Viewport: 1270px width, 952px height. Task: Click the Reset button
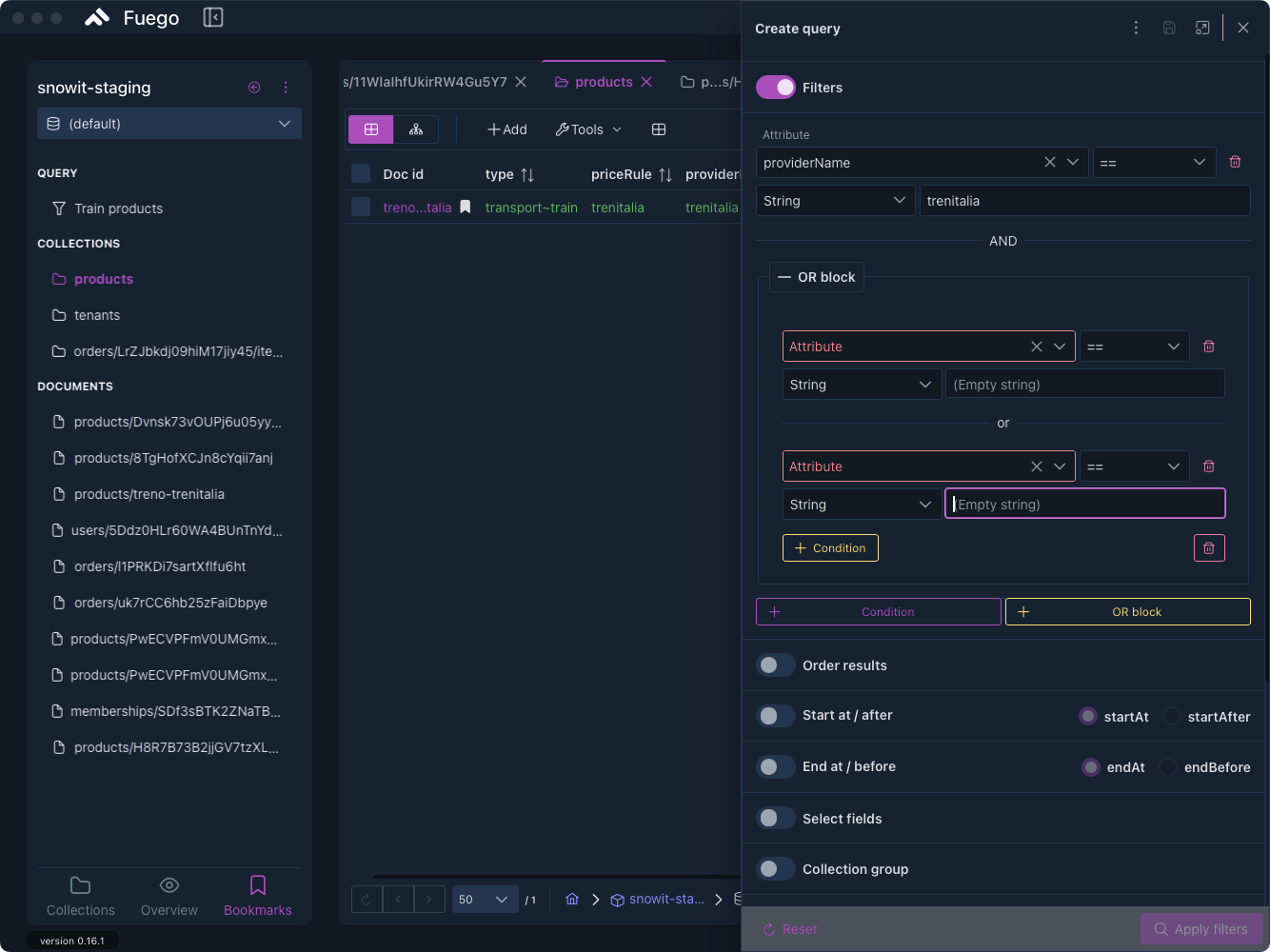[791, 929]
